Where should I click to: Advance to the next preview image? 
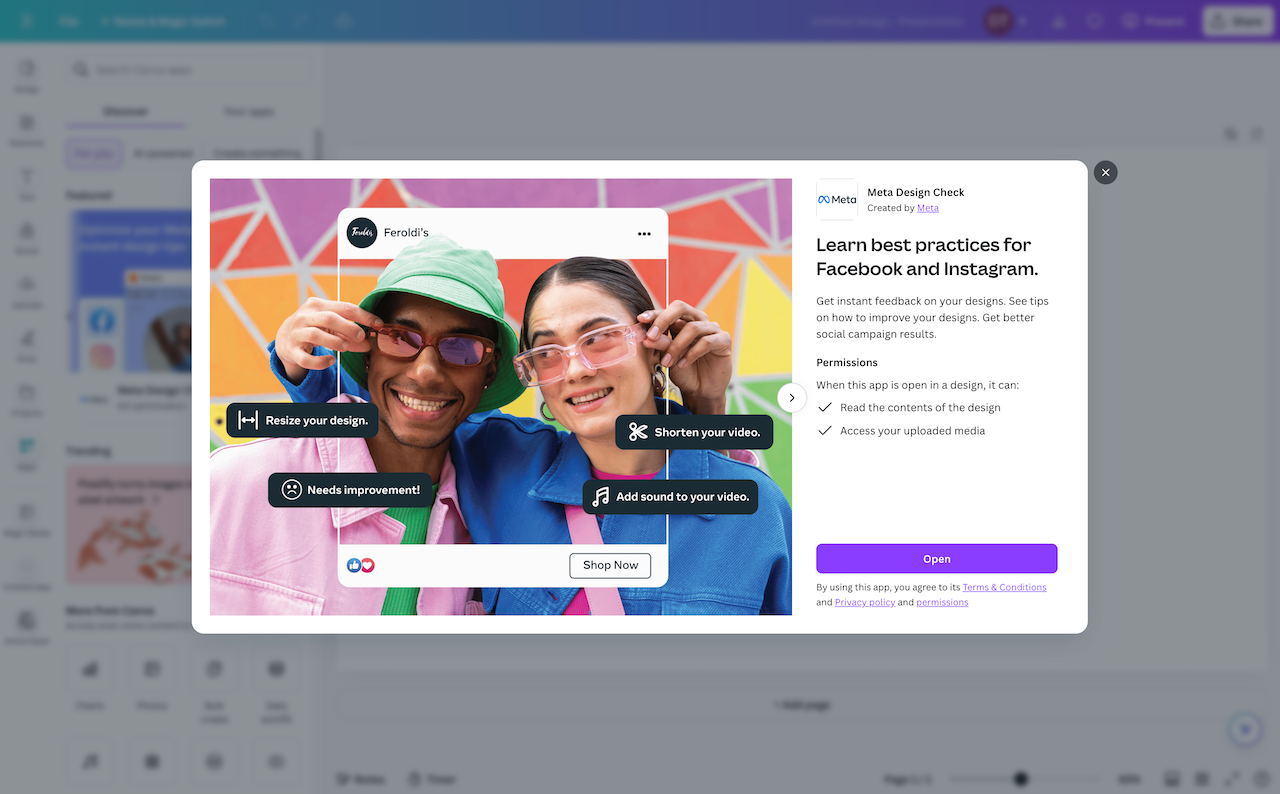tap(792, 398)
